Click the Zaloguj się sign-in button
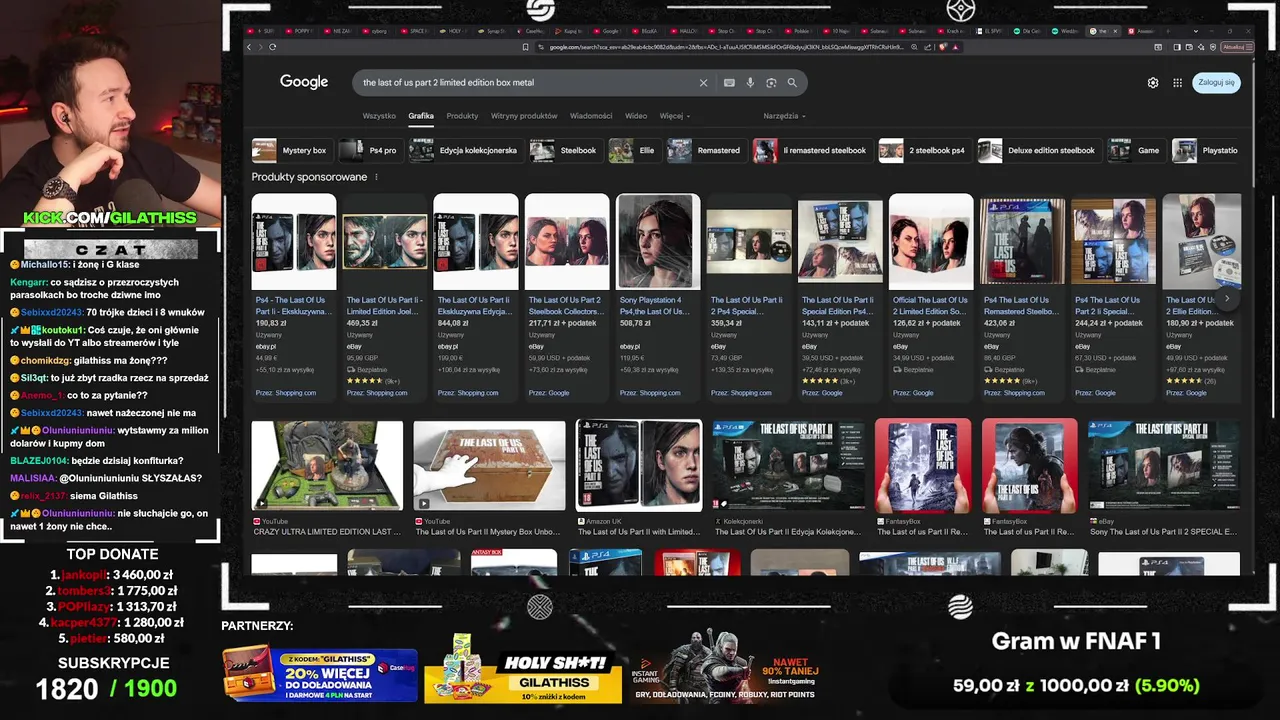1280x720 pixels. tap(1216, 82)
